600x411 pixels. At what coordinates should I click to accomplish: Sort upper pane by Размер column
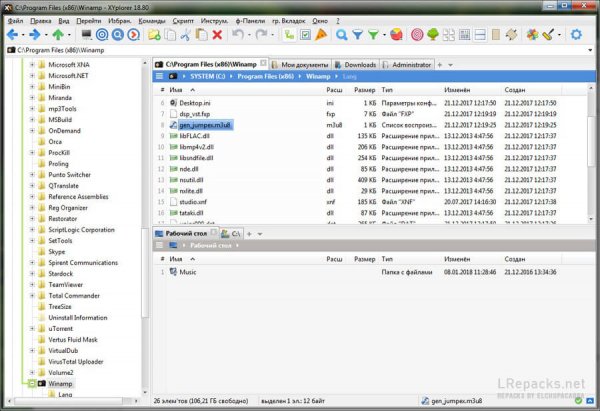tap(364, 90)
